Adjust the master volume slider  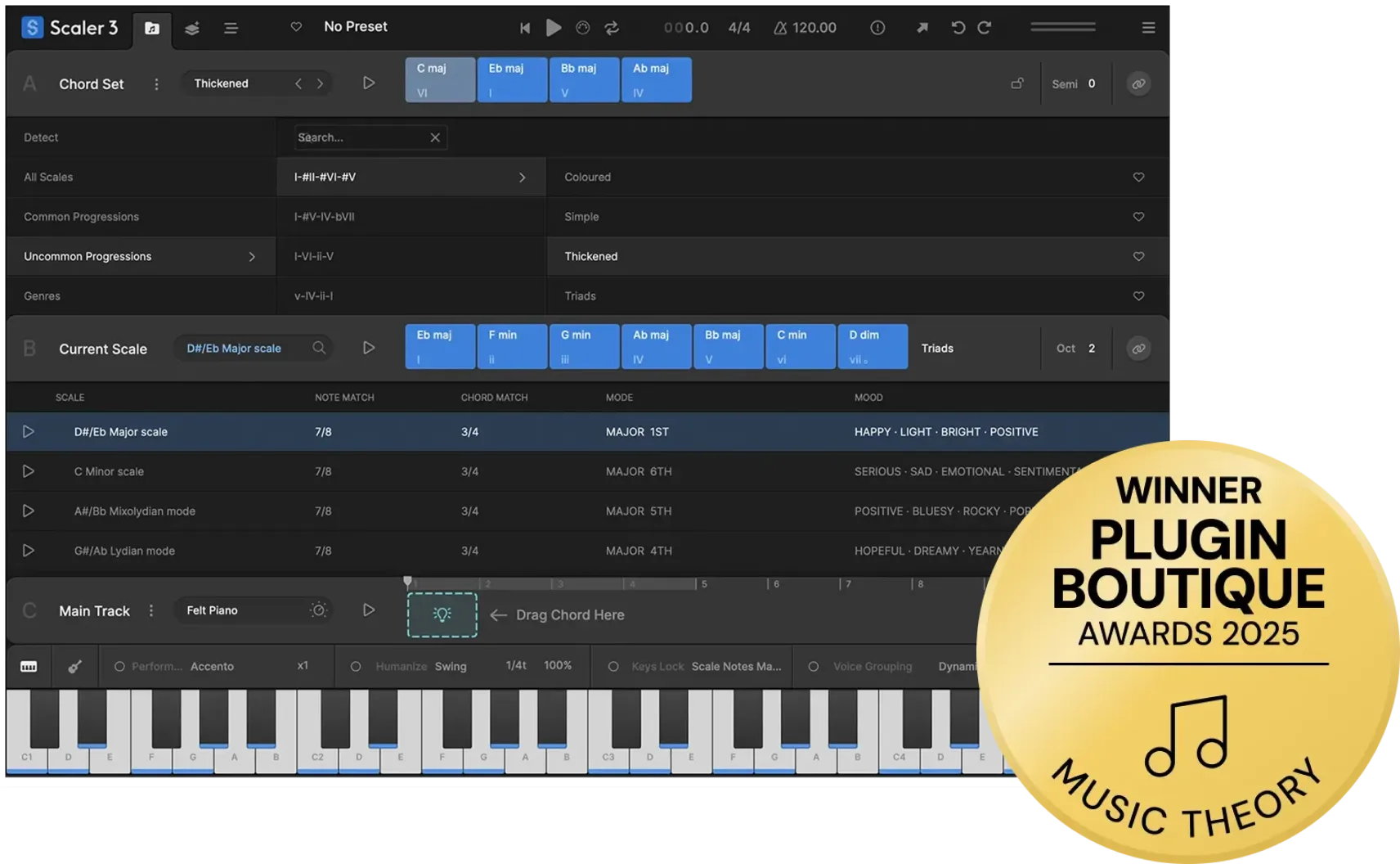(x=1062, y=27)
